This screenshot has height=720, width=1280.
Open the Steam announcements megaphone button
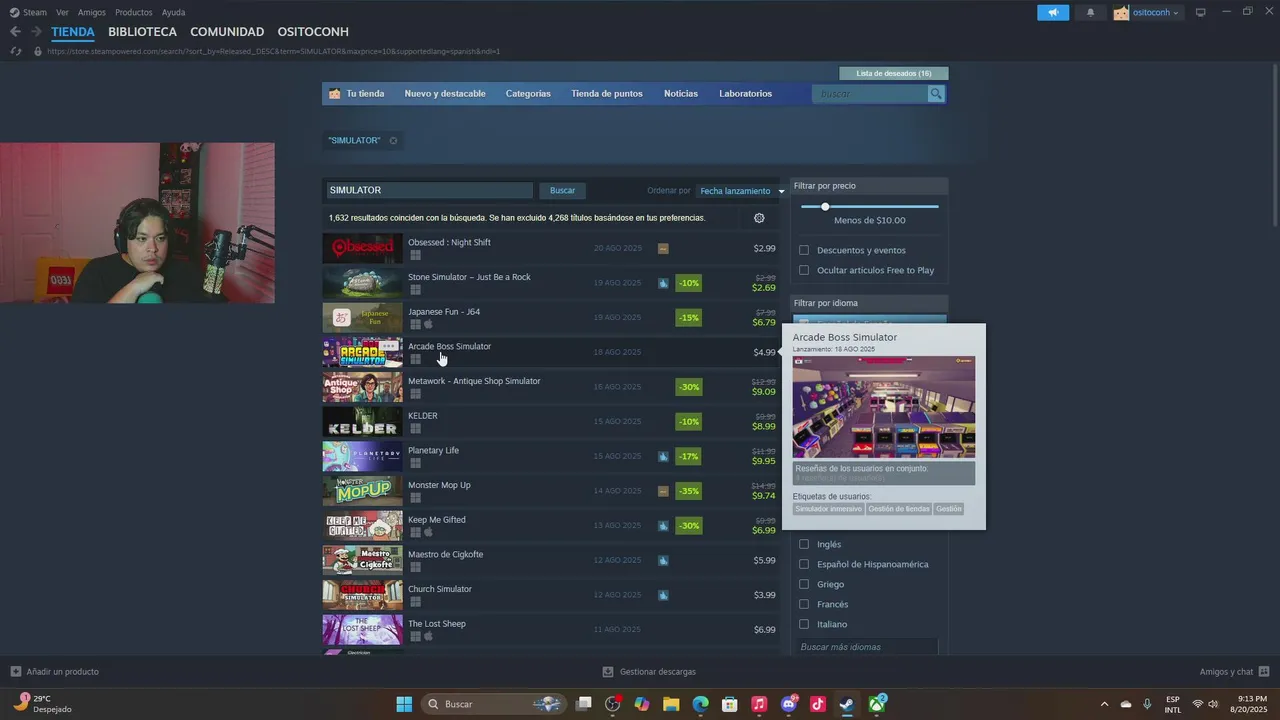[x=1053, y=12]
